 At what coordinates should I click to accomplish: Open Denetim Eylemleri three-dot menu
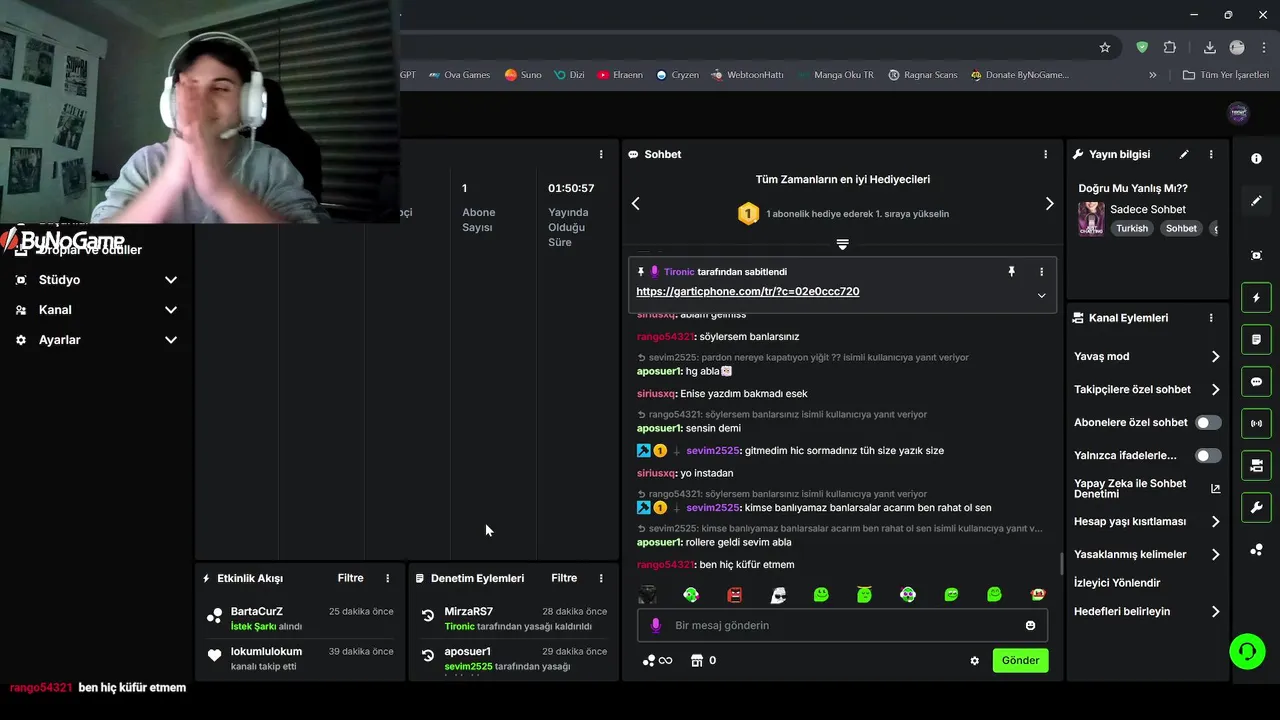point(601,578)
